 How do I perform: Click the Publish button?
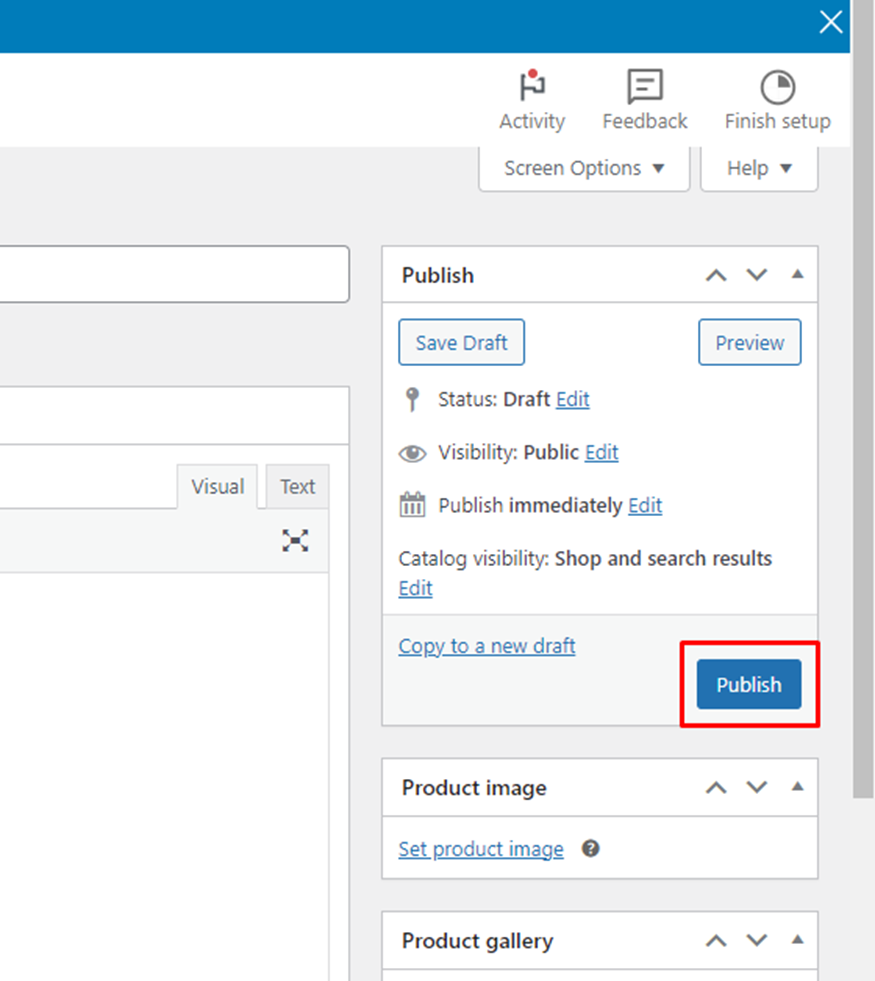tap(748, 684)
